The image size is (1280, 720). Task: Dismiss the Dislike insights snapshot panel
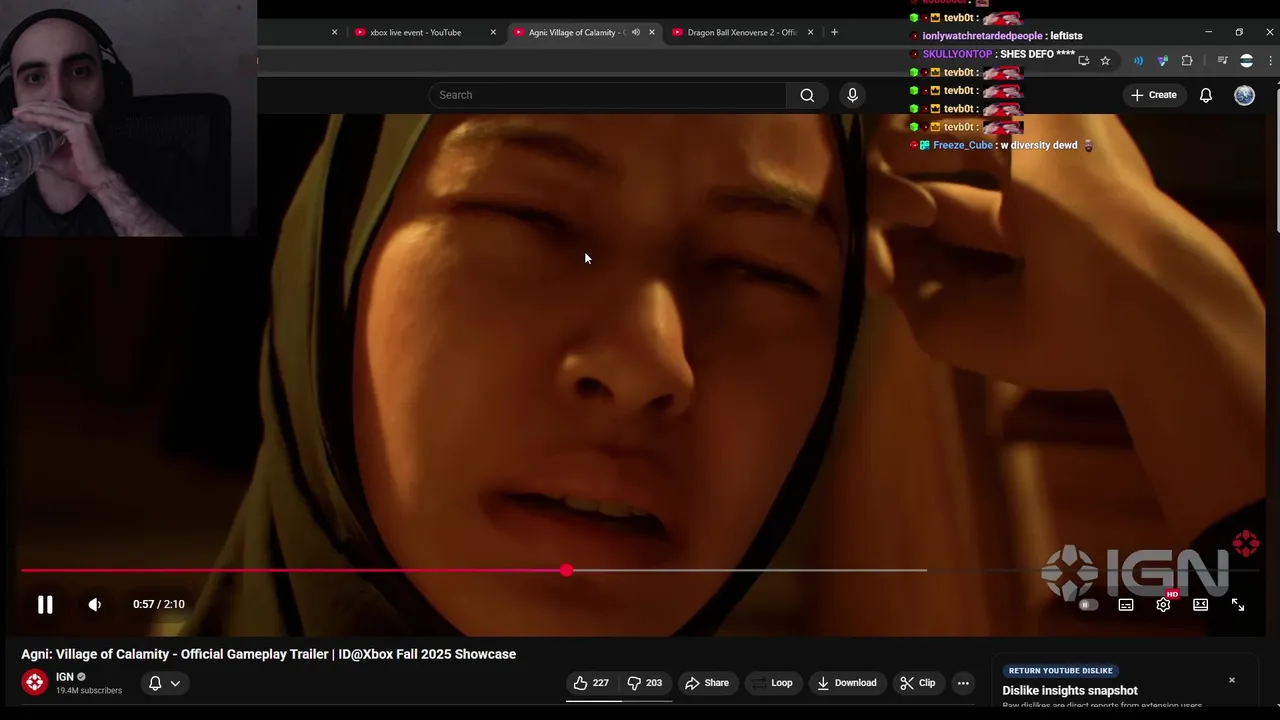pos(1232,680)
